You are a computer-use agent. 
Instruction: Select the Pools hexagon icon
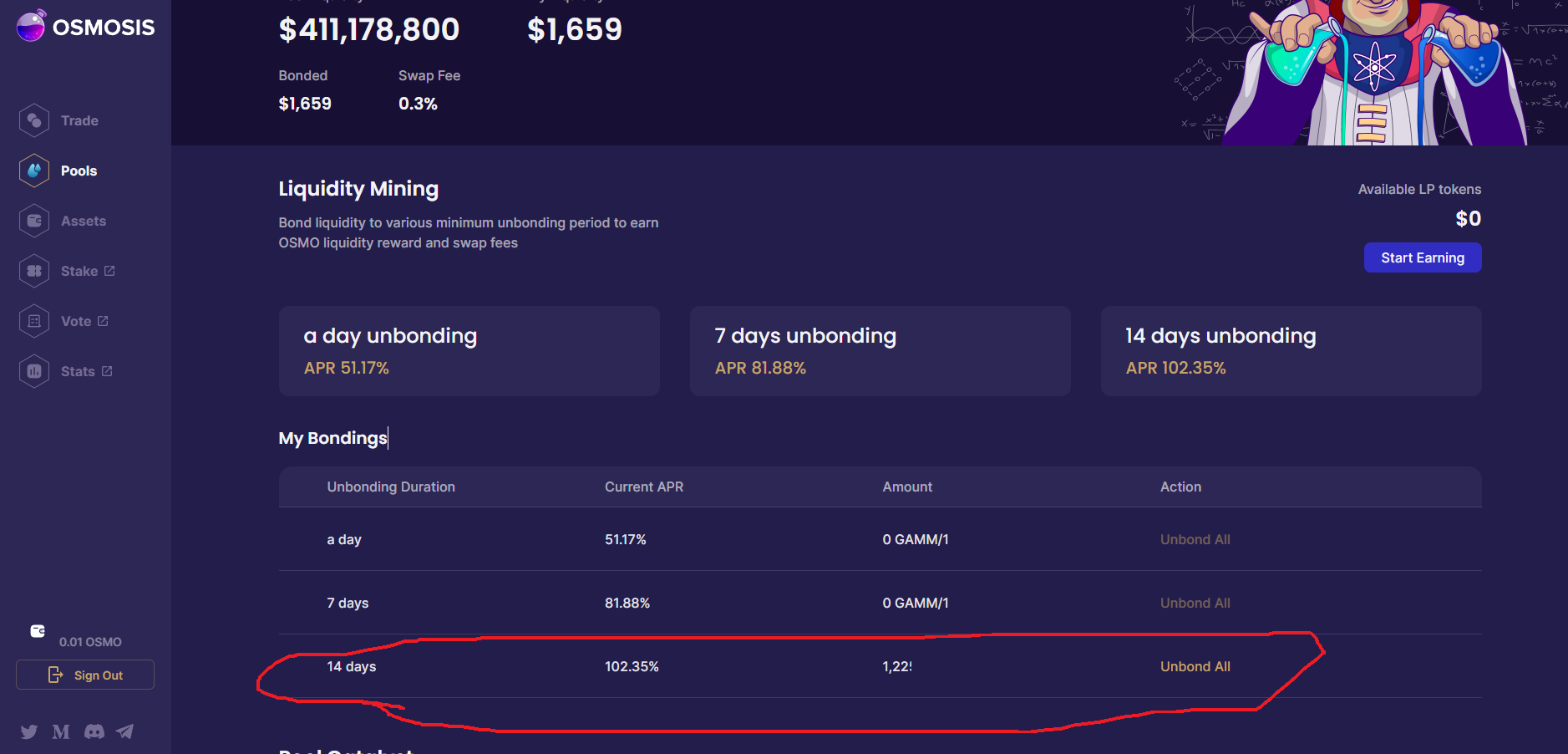click(x=34, y=171)
